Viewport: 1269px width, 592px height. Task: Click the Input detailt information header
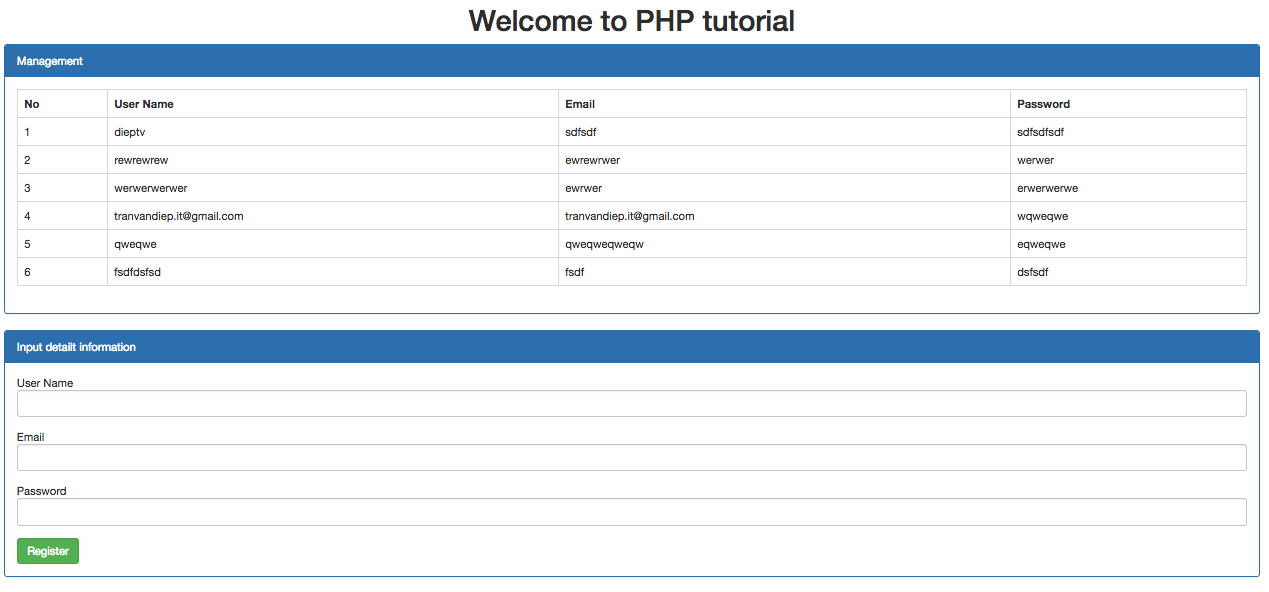point(631,347)
